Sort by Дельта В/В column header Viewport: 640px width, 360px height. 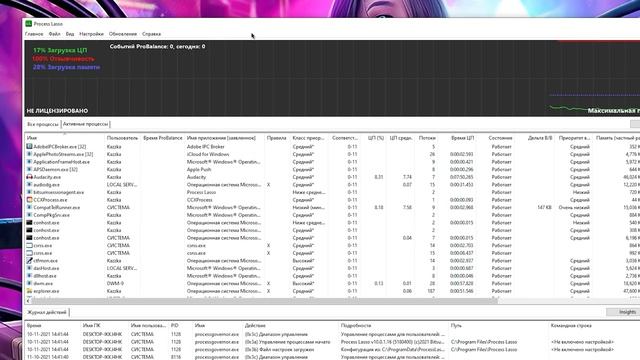pyautogui.click(x=540, y=138)
